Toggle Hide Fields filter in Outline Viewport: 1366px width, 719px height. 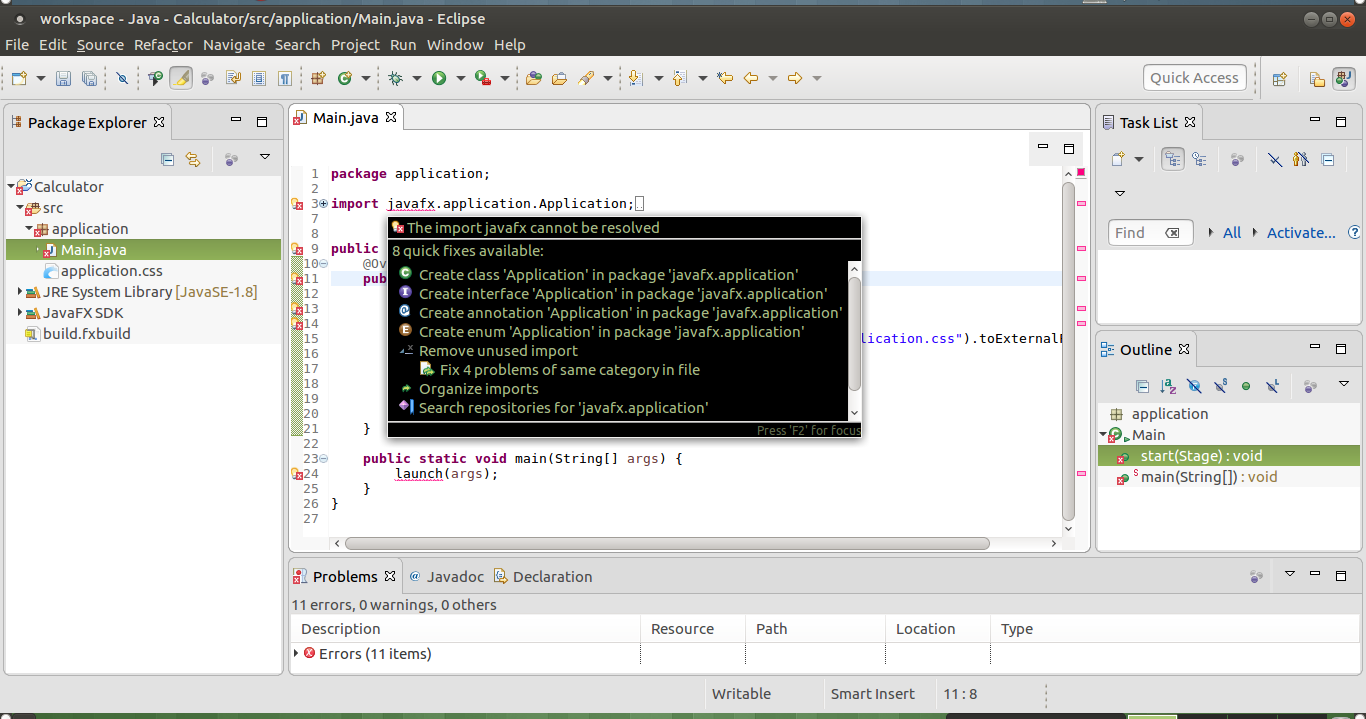coord(1194,386)
